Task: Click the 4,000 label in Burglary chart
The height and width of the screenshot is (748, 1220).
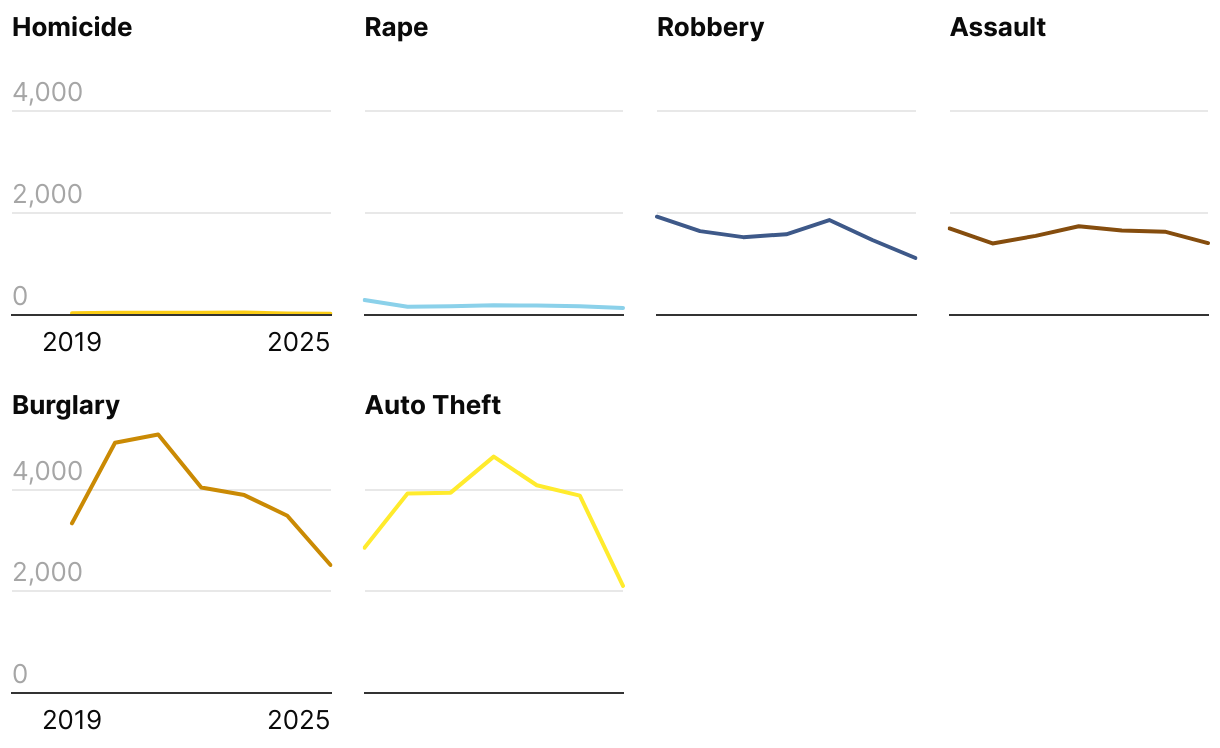Action: point(47,471)
